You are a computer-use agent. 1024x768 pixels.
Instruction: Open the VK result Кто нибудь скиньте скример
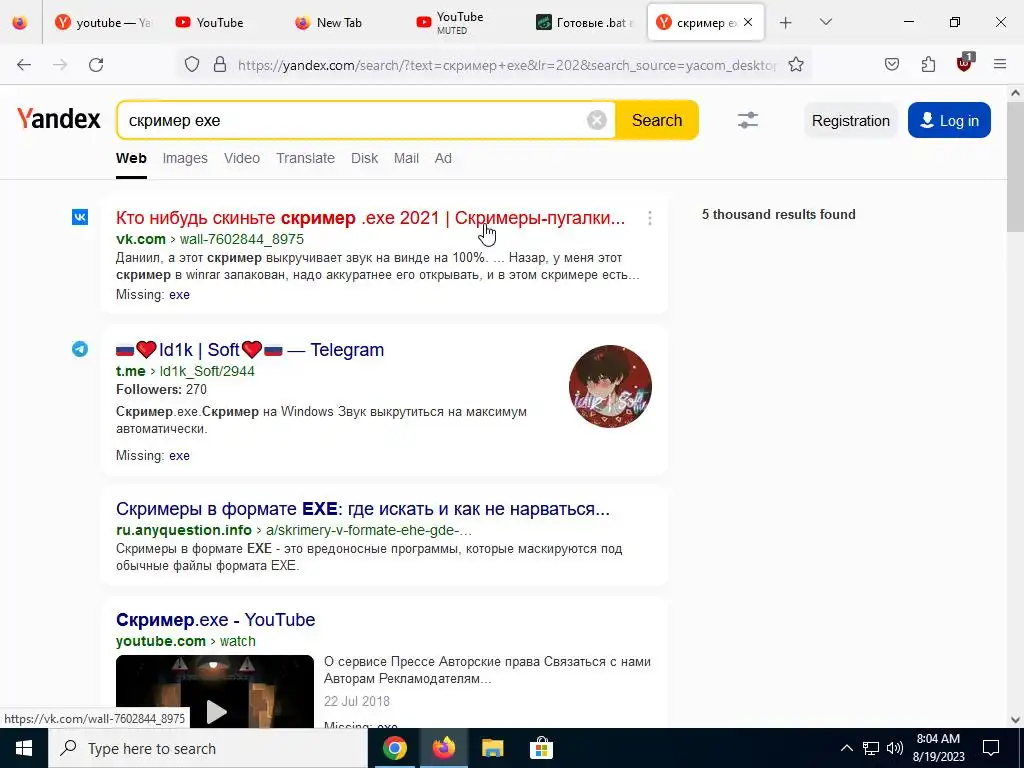click(370, 218)
